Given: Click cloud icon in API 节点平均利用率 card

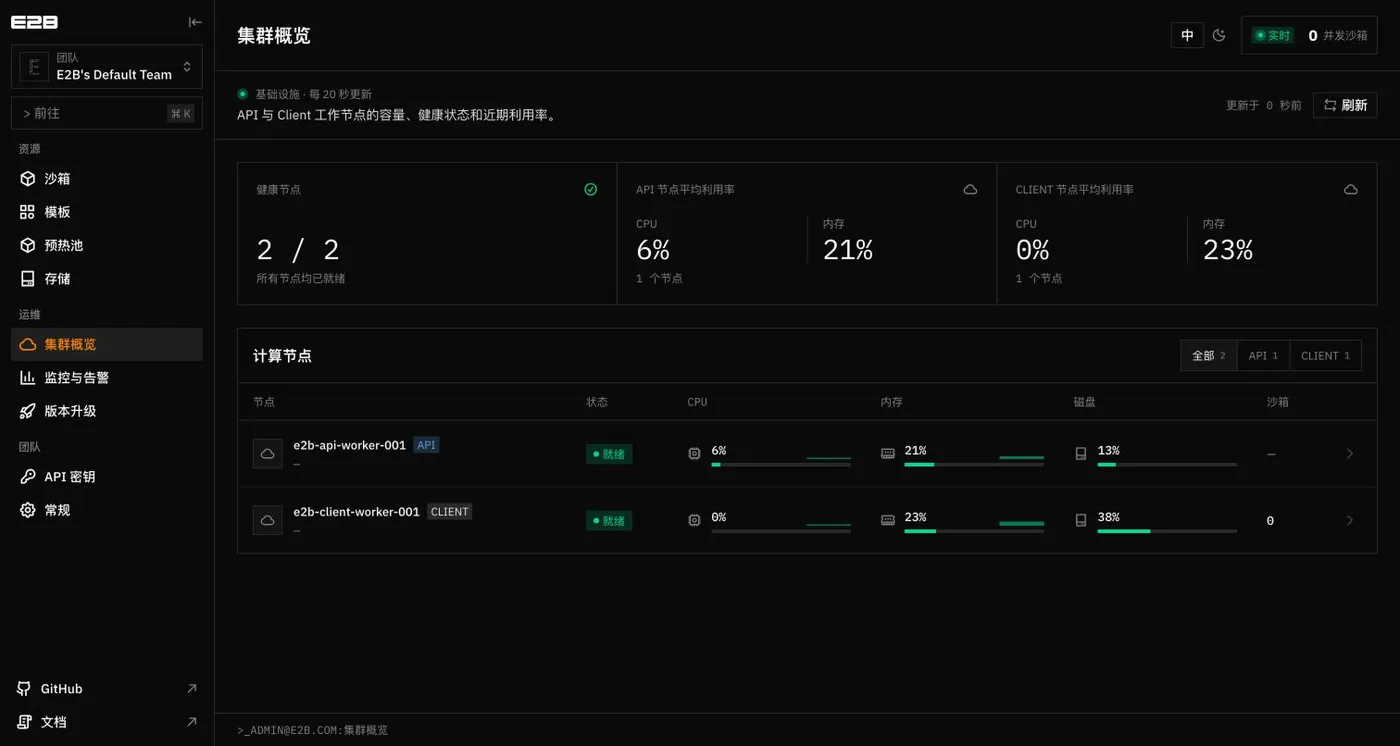Looking at the screenshot, I should (970, 189).
